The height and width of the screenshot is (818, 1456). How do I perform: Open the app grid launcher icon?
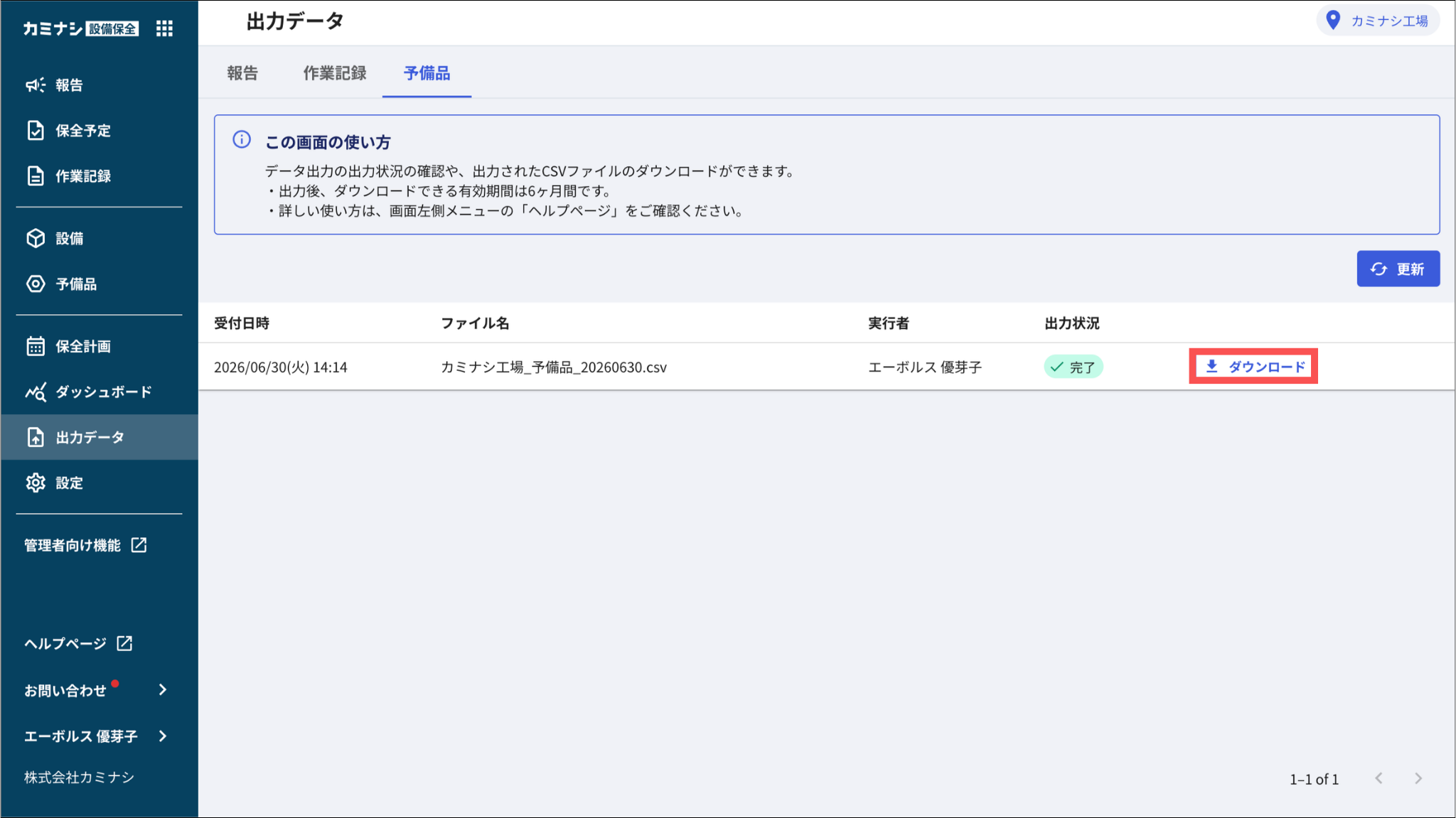pos(164,28)
